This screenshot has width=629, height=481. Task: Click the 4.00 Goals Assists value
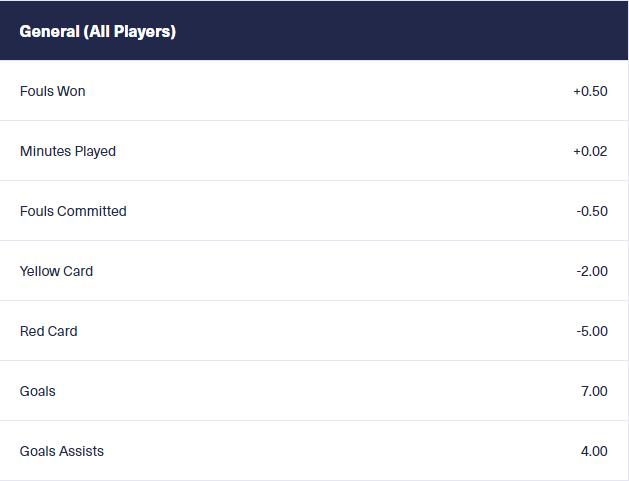[594, 451]
